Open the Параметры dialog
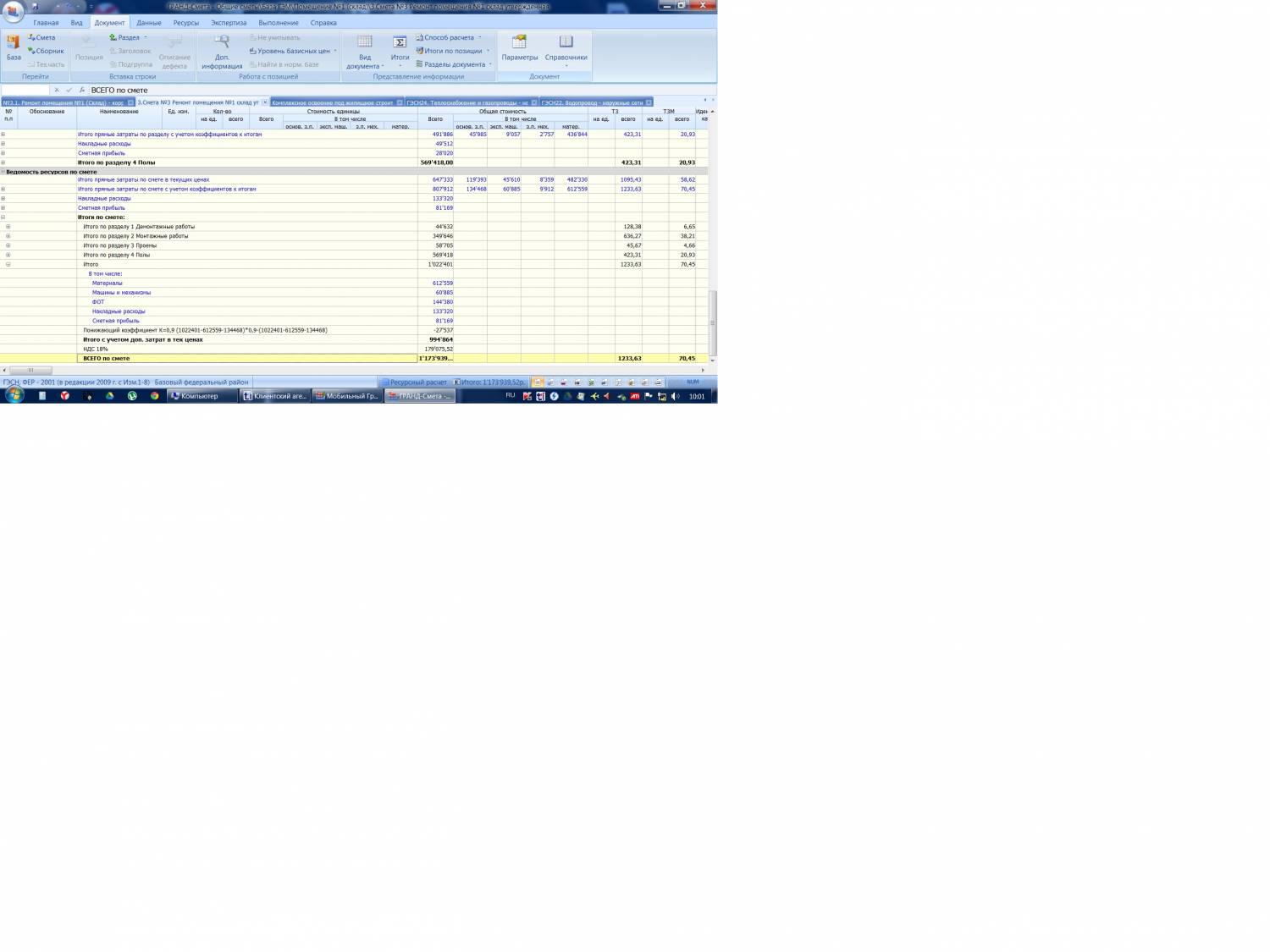The image size is (1270, 952). click(519, 48)
